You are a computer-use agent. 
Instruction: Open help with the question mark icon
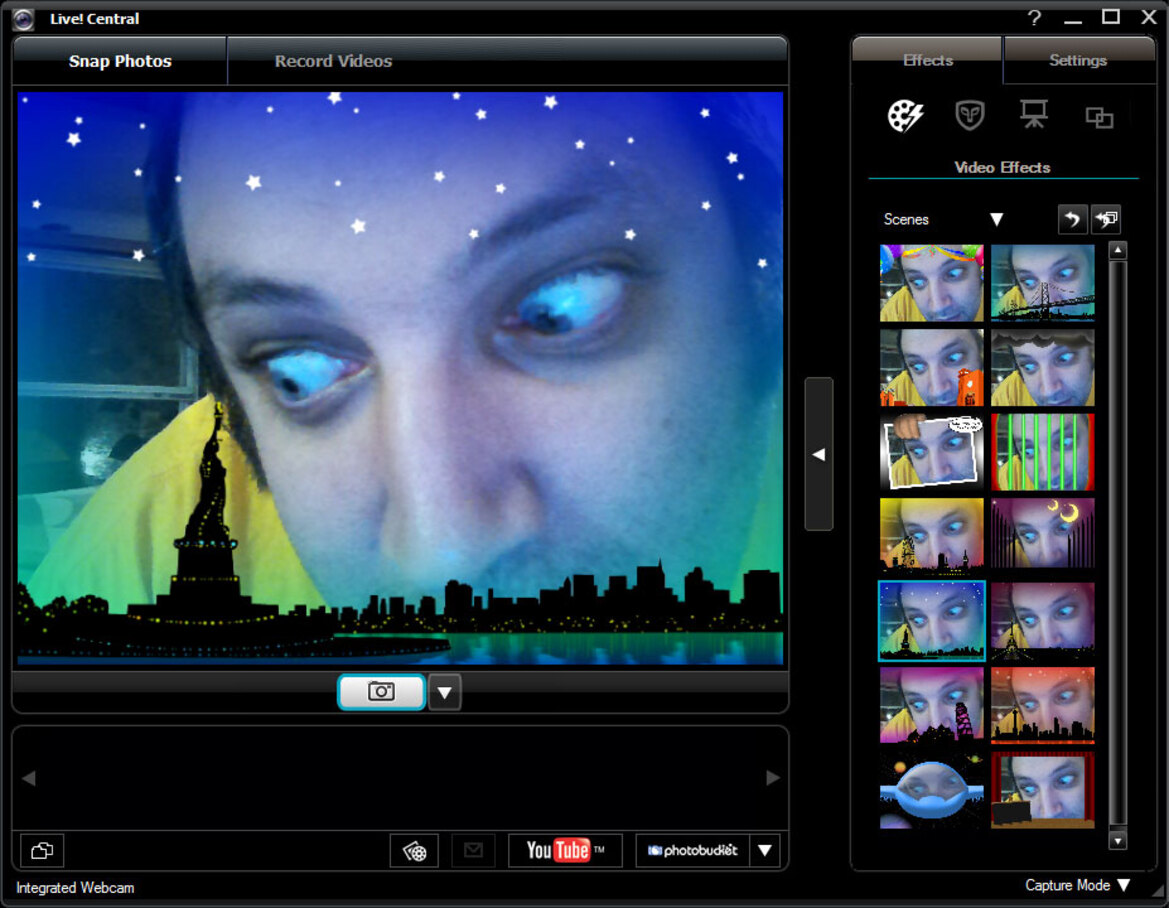pos(1034,17)
